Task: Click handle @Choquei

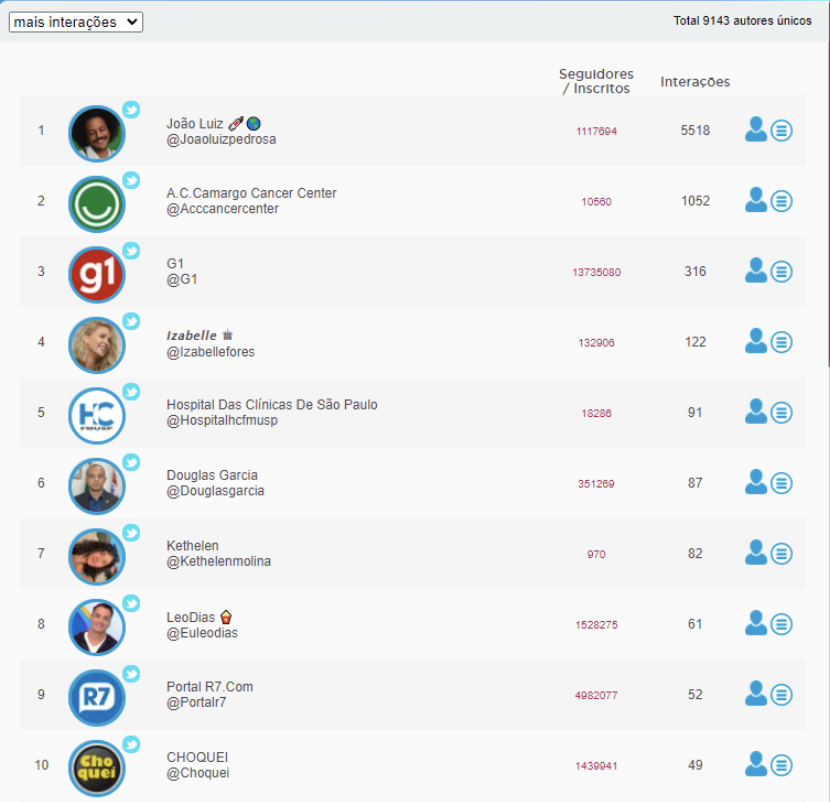Action: pyautogui.click(x=198, y=773)
